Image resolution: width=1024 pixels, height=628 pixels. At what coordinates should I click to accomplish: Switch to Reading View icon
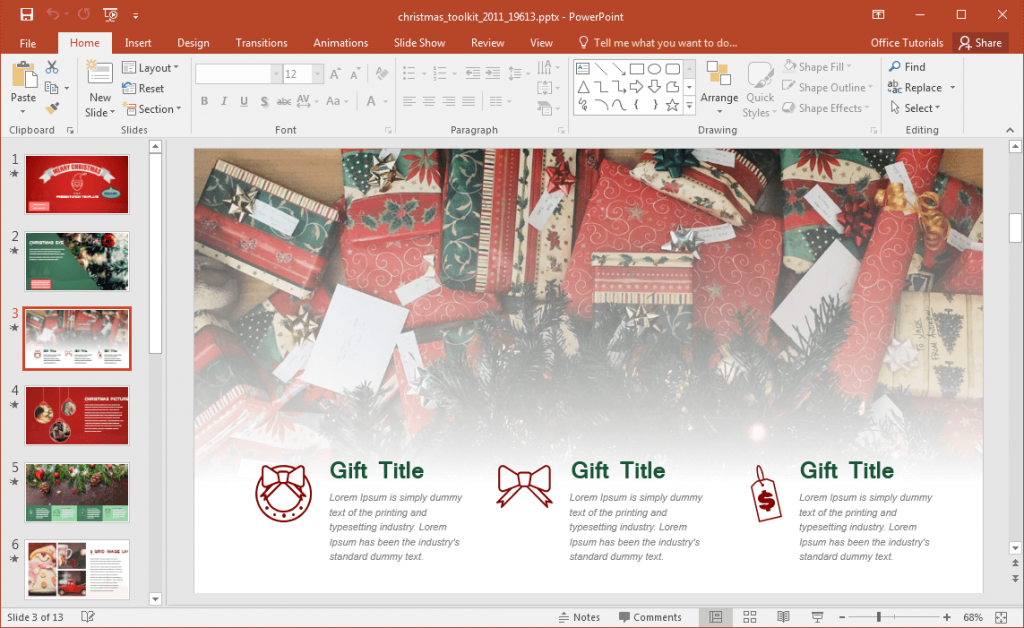[x=783, y=617]
